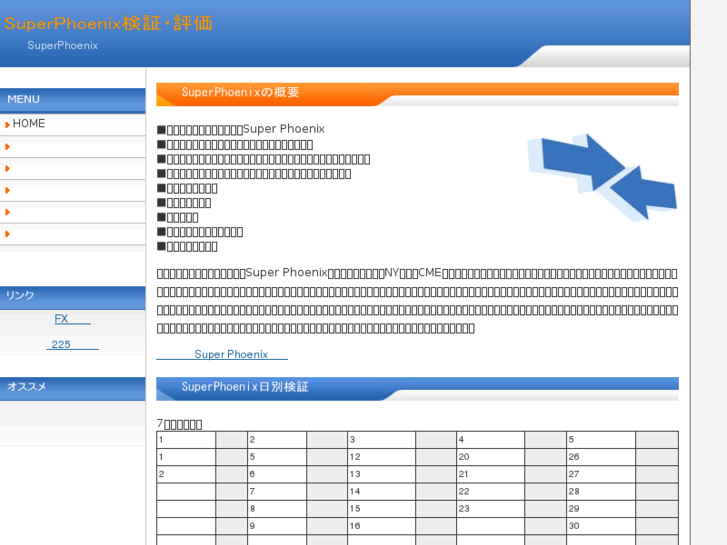Select table cell 16
The width and height of the screenshot is (727, 545).
pyautogui.click(x=382, y=526)
